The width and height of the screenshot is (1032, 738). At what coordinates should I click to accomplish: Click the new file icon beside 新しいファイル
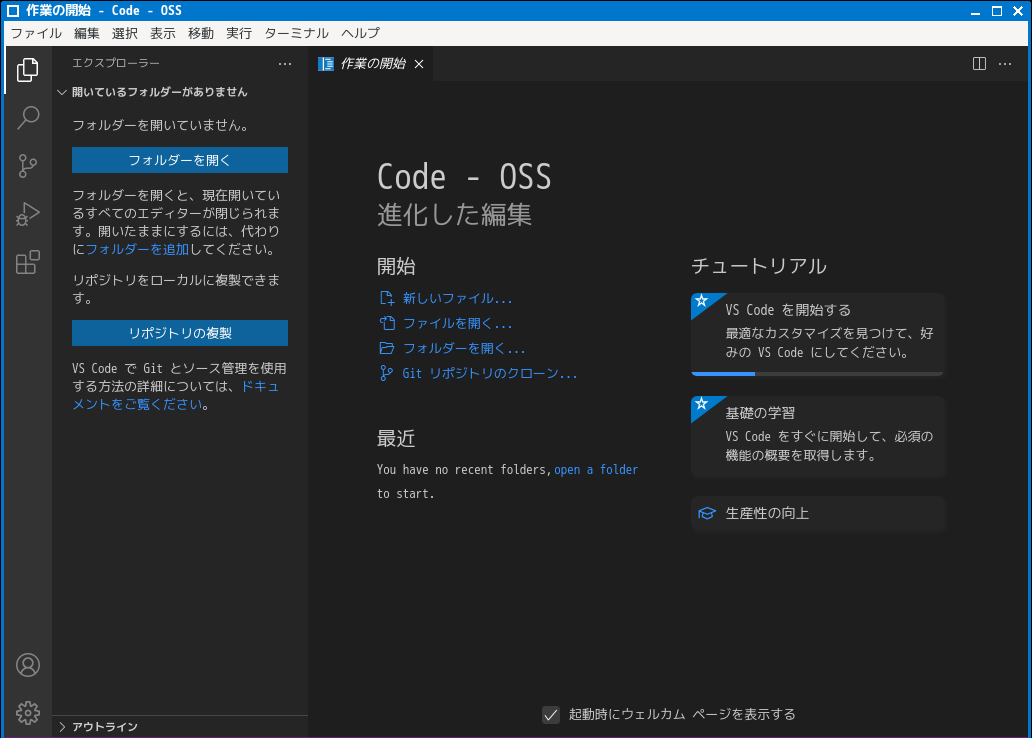(387, 298)
